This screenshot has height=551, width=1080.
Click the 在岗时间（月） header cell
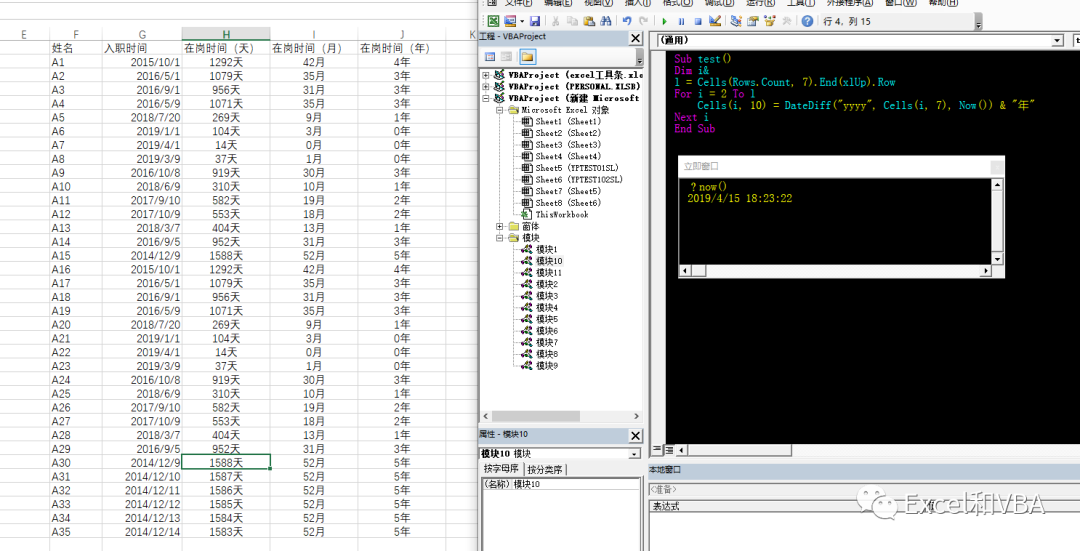click(313, 48)
